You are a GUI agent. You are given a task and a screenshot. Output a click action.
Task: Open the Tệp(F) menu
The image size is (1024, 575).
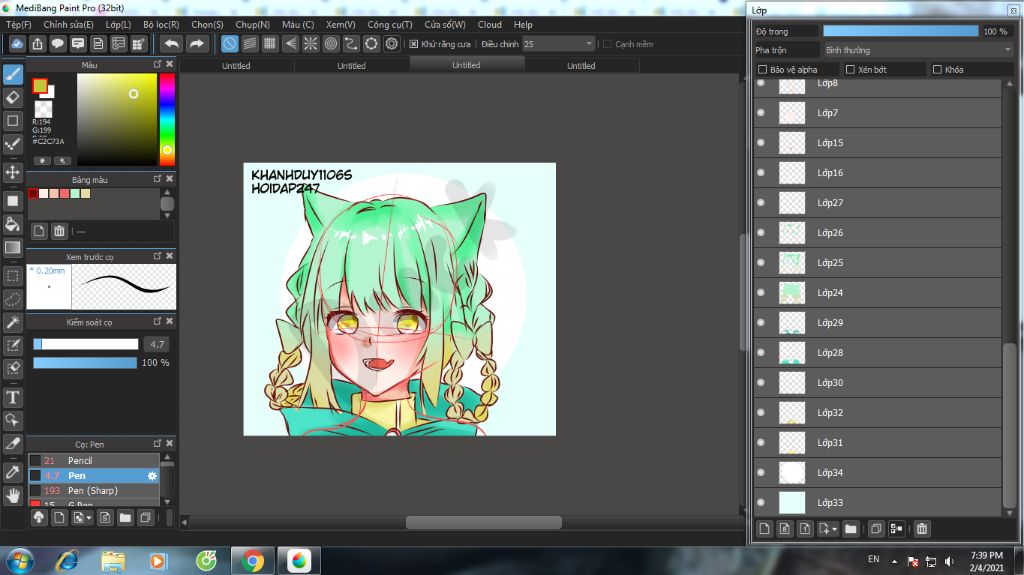(x=19, y=24)
